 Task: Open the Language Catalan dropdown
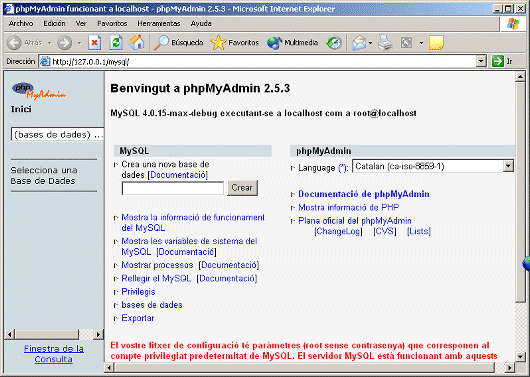[433, 166]
